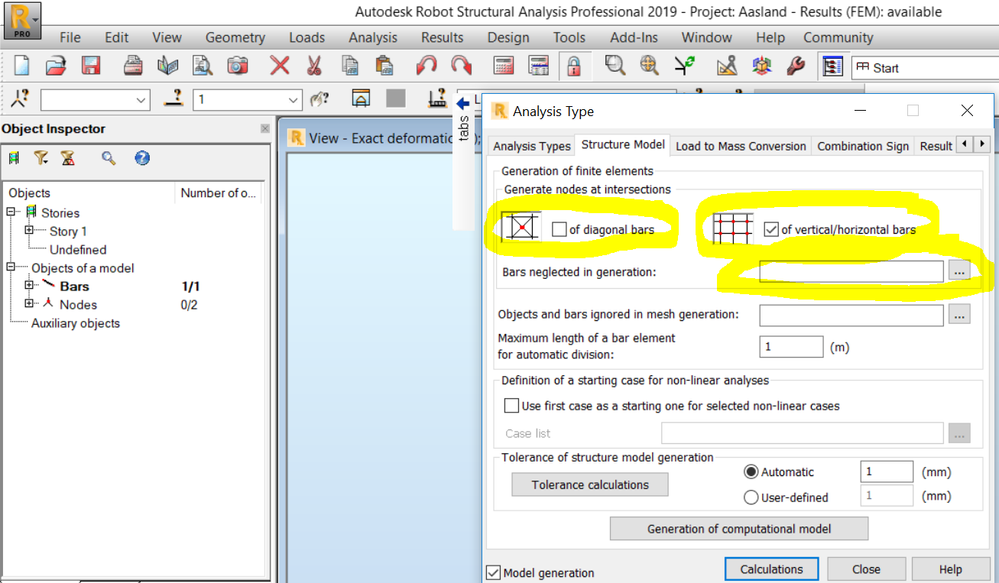
Task: Expand the Bars tree node
Action: tap(29, 285)
